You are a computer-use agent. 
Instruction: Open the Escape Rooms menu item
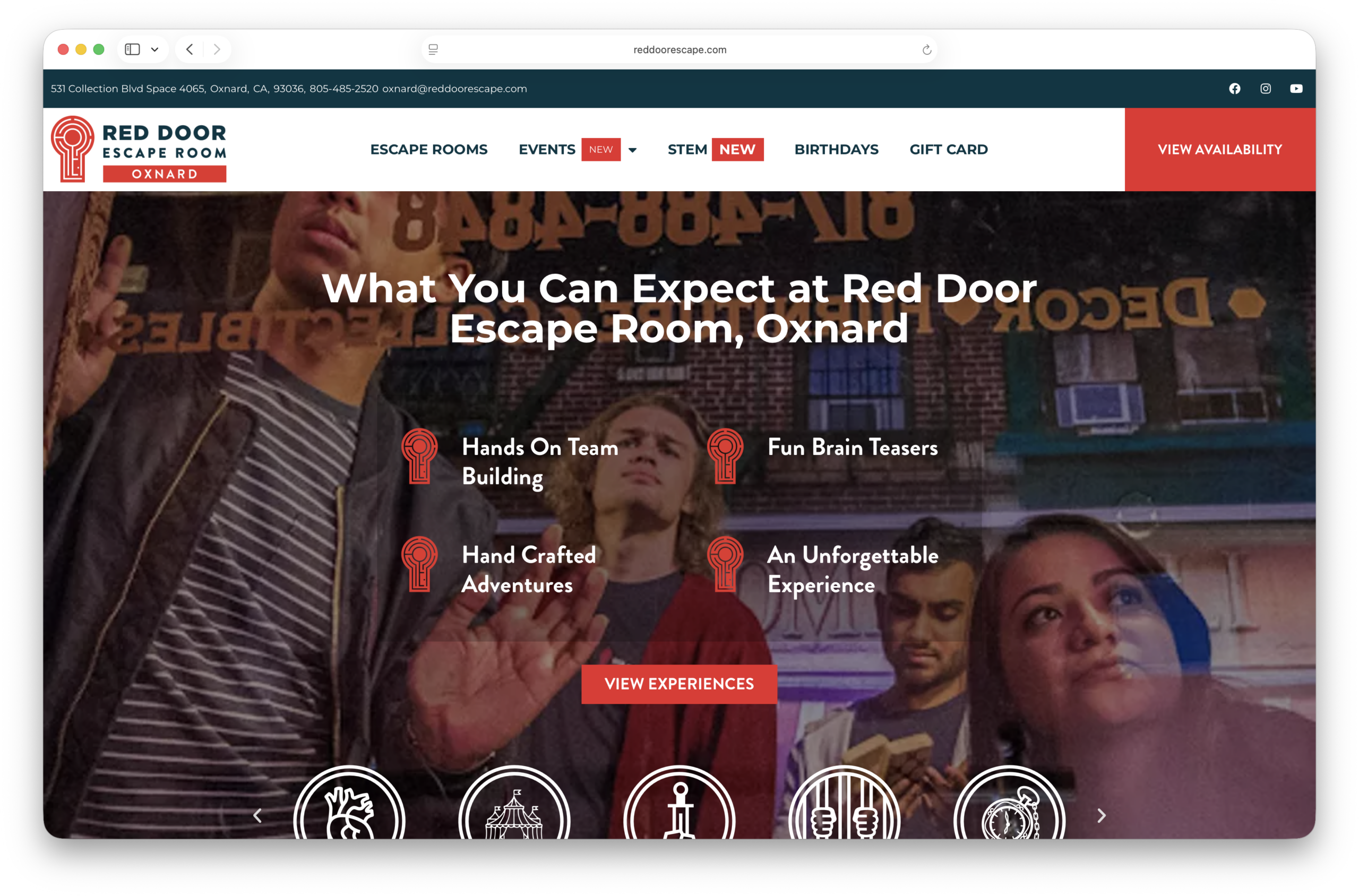coord(428,150)
